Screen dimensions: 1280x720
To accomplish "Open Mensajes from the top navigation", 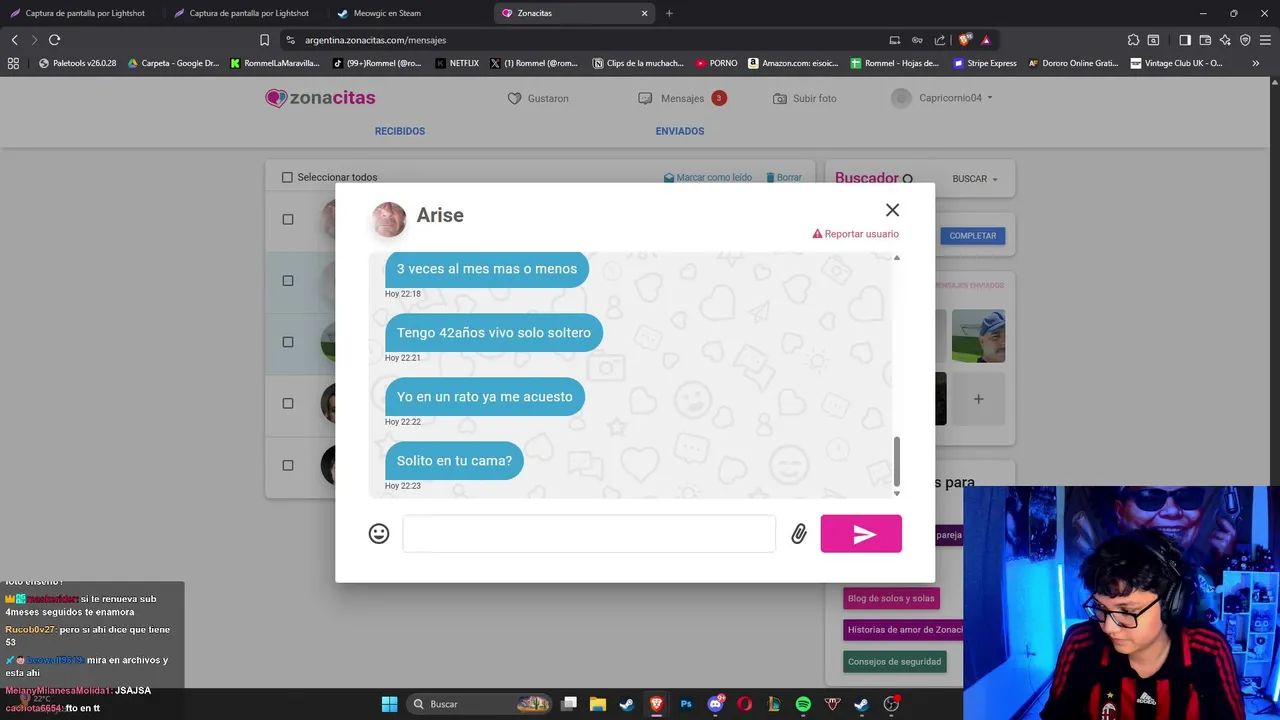I will tap(681, 98).
